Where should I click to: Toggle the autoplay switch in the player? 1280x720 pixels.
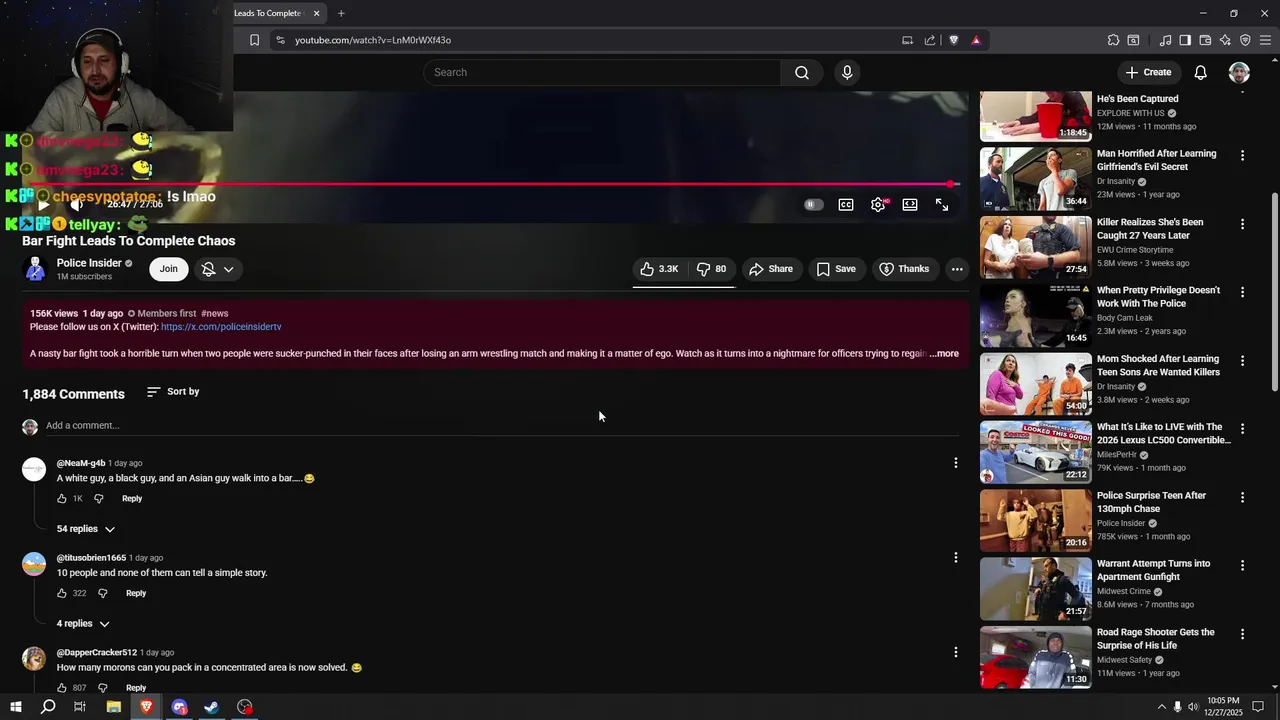click(x=814, y=205)
